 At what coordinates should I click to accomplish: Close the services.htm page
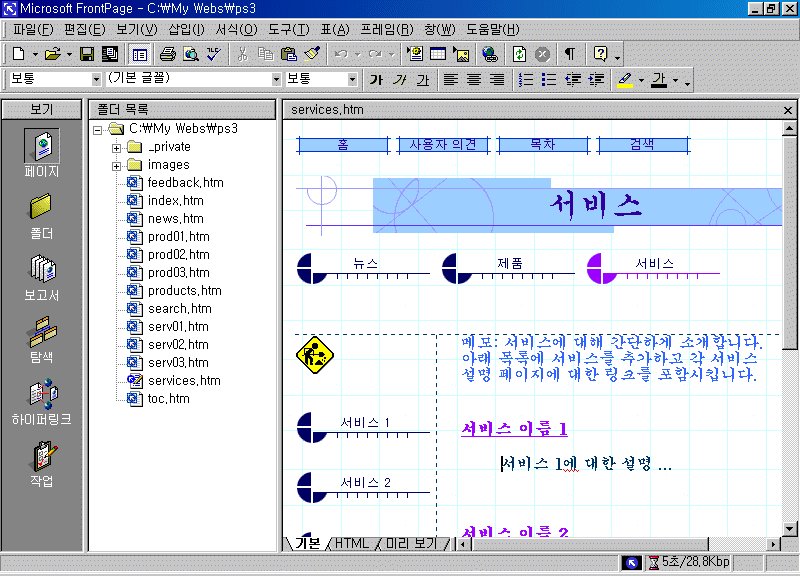coord(788,110)
